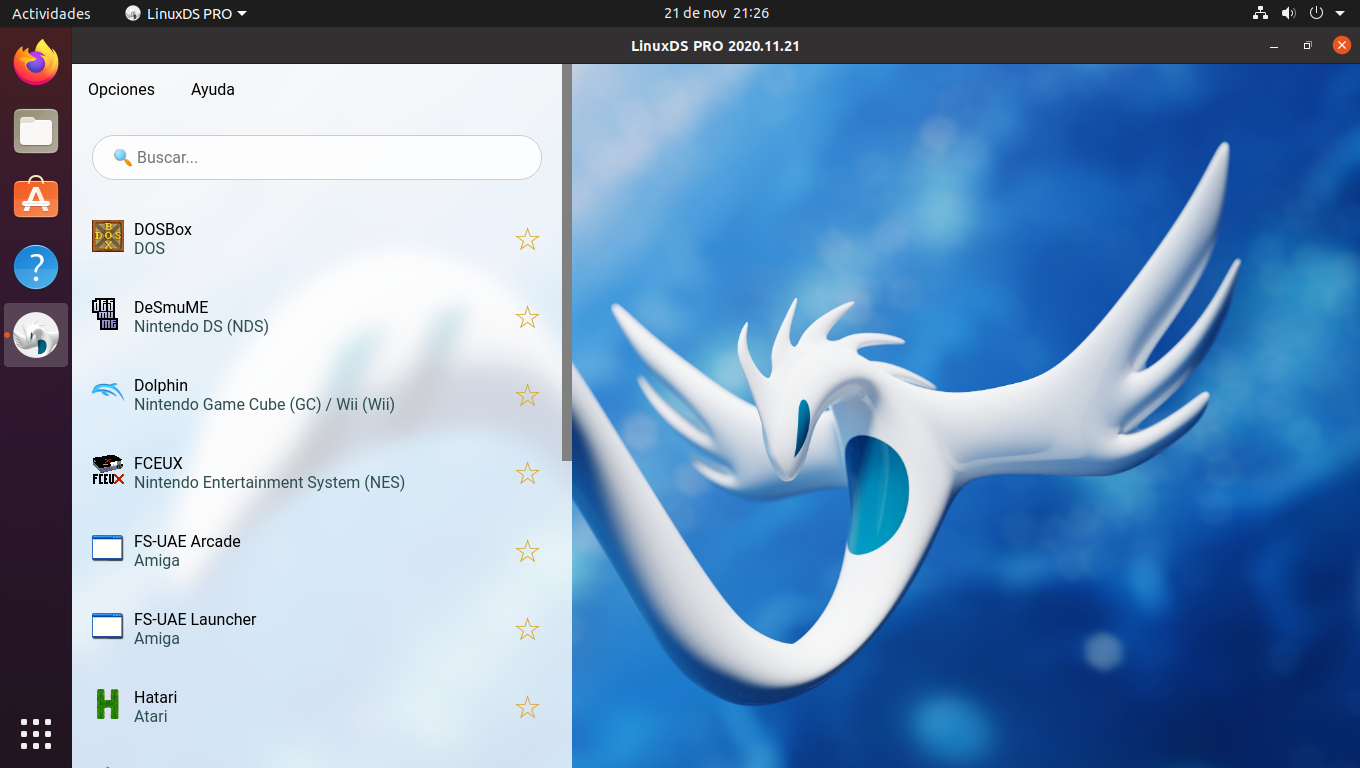The height and width of the screenshot is (768, 1360).
Task: Select the FCEUX entry name
Action: 158,463
